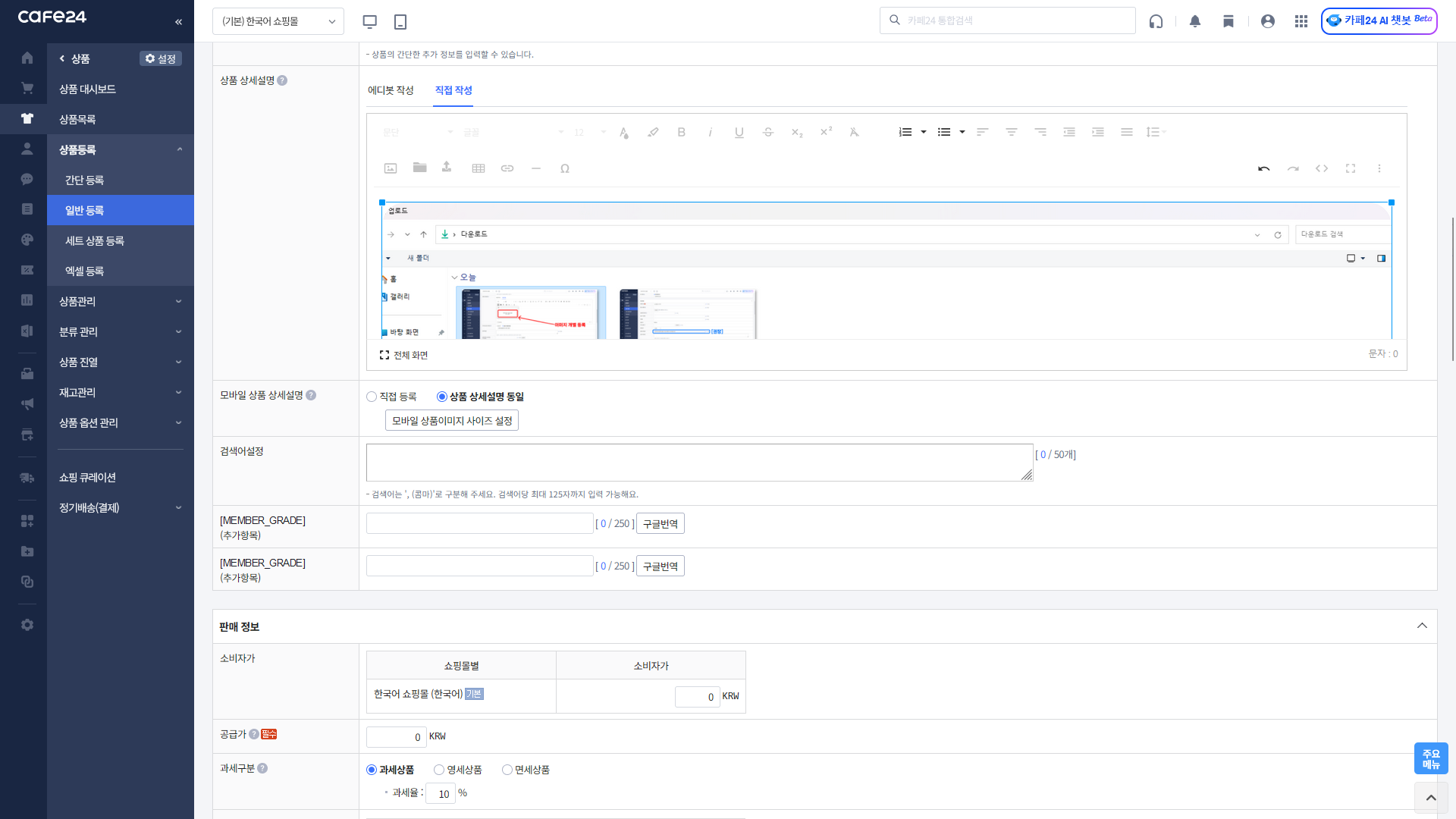Click the insert link icon in editor
Image resolution: width=1456 pixels, height=819 pixels.
pos(507,168)
